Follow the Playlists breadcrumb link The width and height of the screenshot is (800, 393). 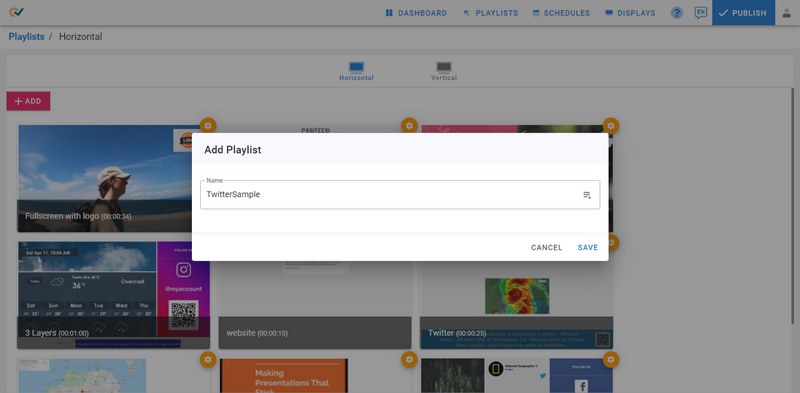[27, 37]
